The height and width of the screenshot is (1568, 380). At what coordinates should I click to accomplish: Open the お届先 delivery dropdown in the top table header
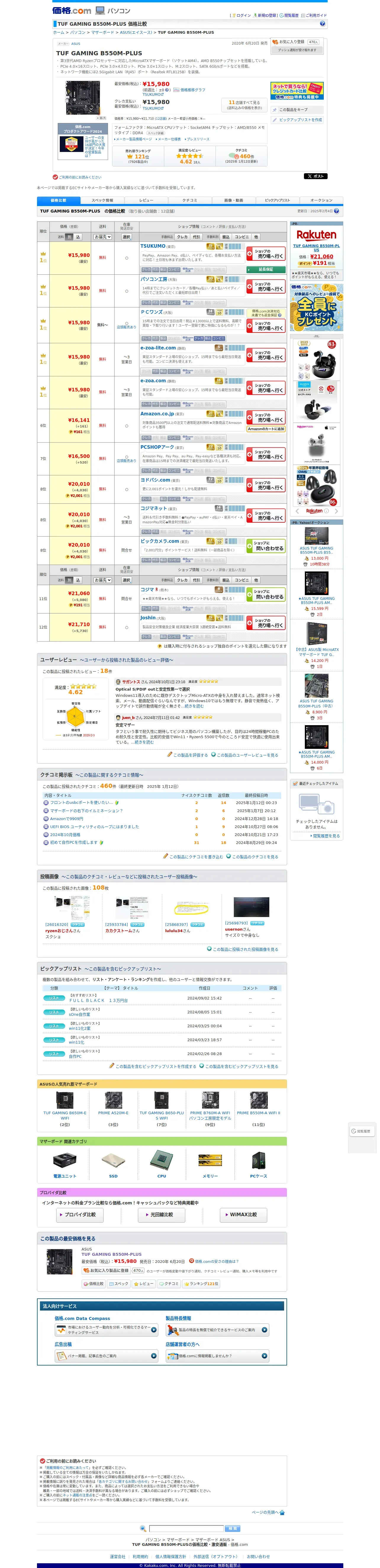(x=102, y=237)
